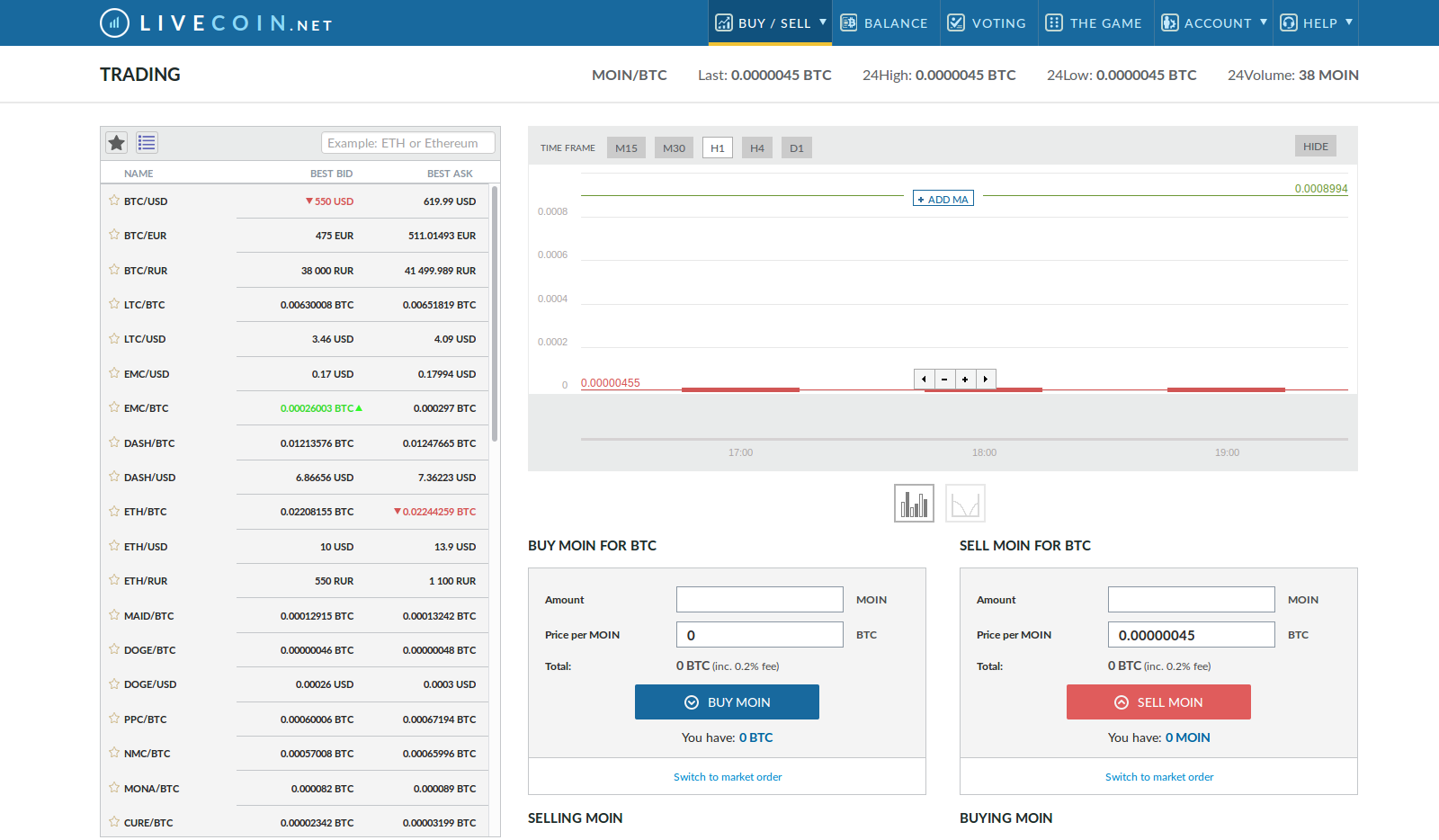Focus the buy Price per MOIN field
The width and height of the screenshot is (1439, 840).
tap(760, 634)
